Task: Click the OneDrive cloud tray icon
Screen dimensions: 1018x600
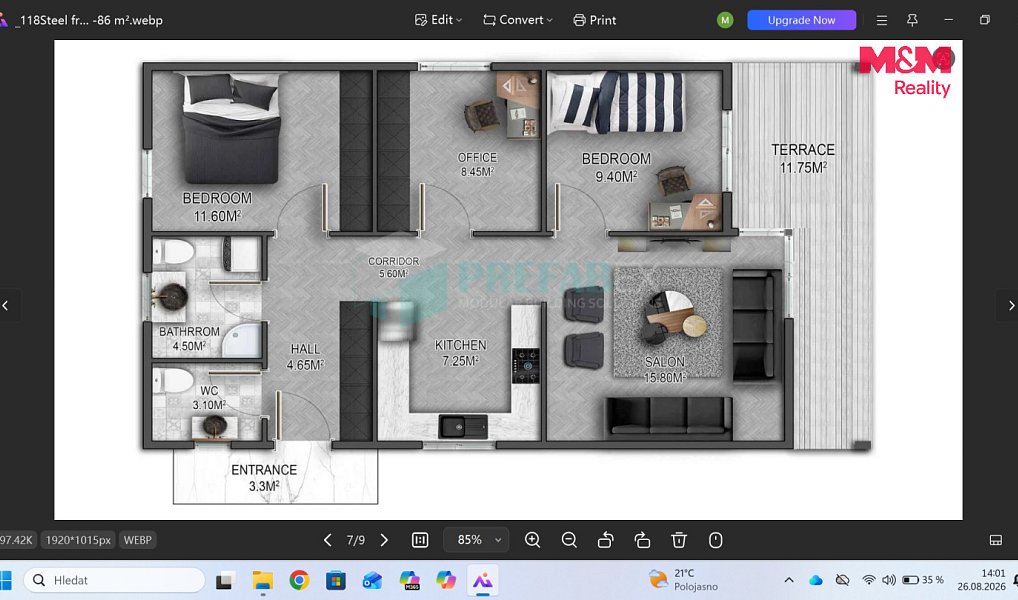Action: click(815, 580)
